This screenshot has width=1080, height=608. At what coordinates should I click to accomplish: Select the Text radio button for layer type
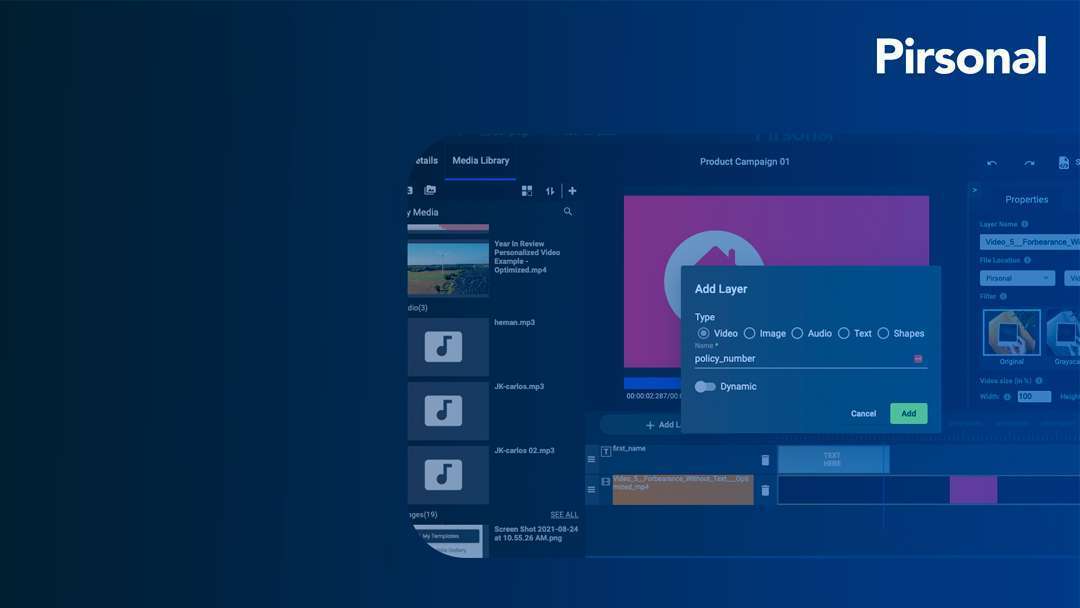point(843,333)
